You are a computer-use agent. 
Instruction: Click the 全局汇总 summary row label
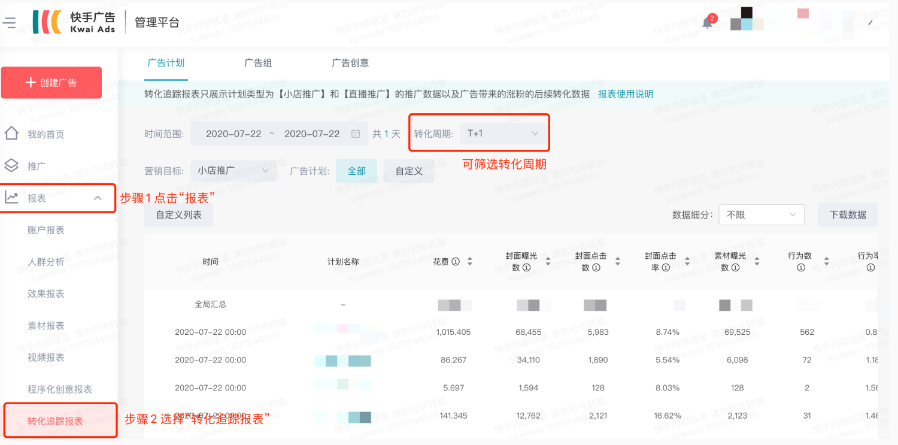210,305
